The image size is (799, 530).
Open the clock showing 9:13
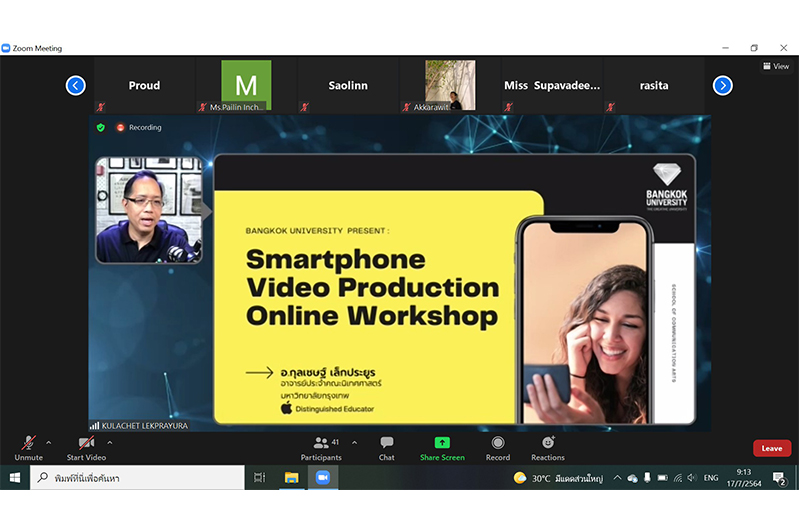[744, 478]
